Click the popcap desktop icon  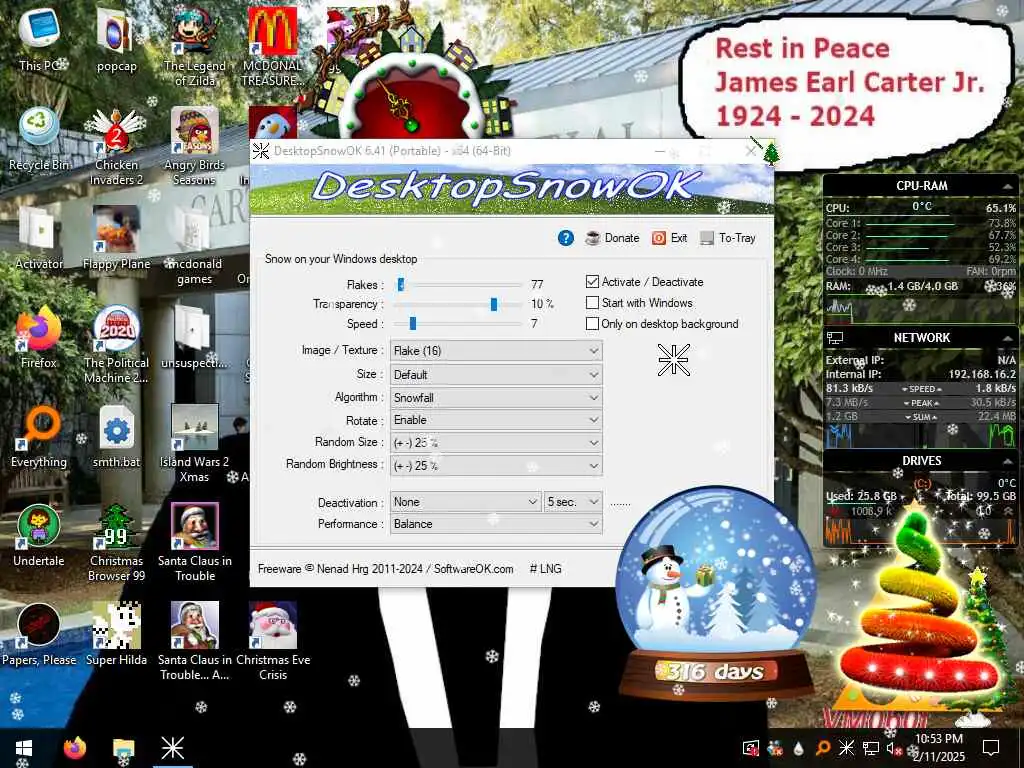[116, 40]
